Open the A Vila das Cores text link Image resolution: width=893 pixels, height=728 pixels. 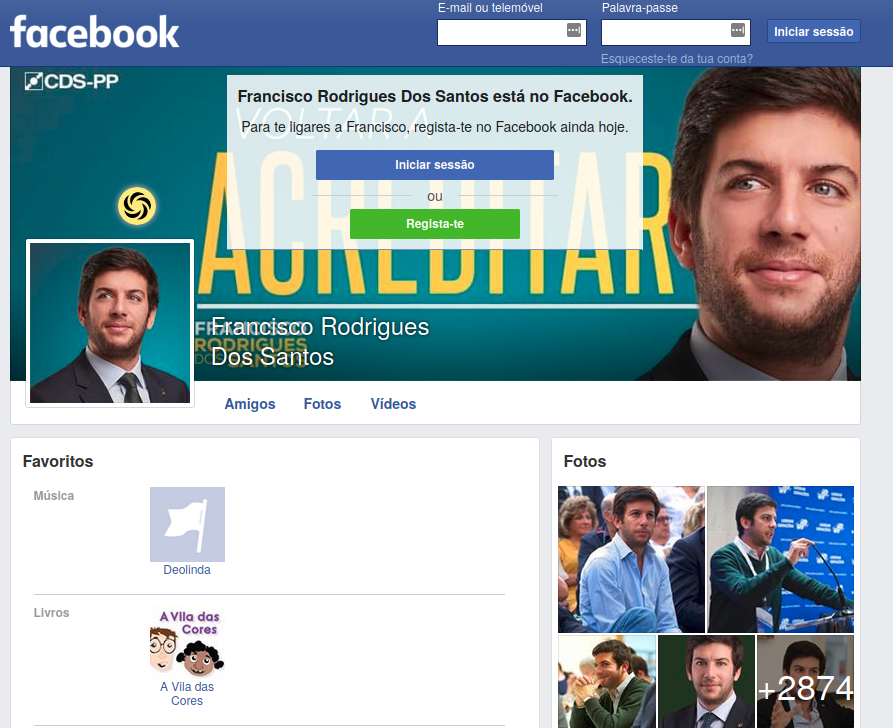tap(187, 694)
